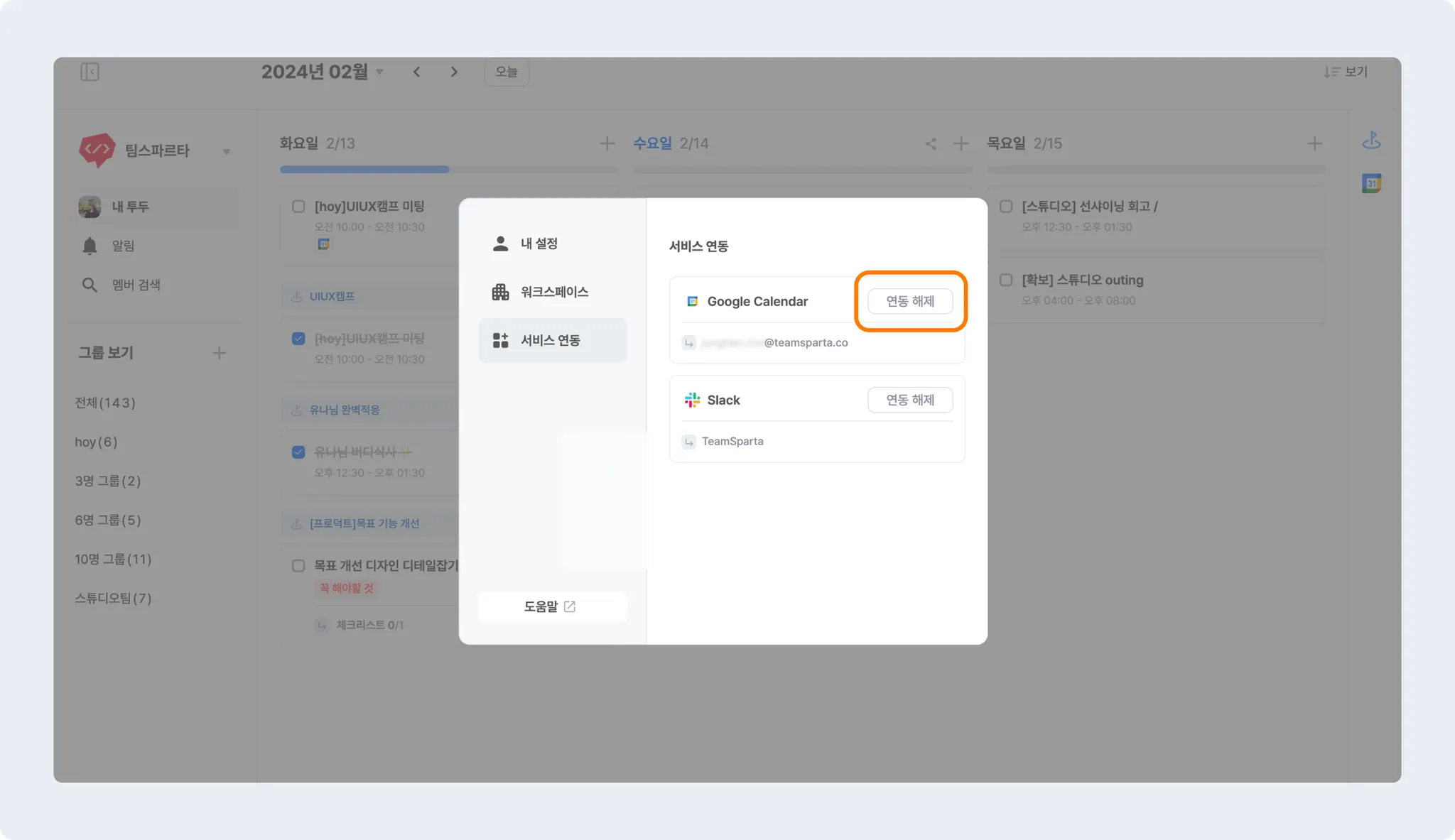This screenshot has height=840, width=1455.
Task: Open Google Calendar icon in right rail
Action: tap(1371, 183)
